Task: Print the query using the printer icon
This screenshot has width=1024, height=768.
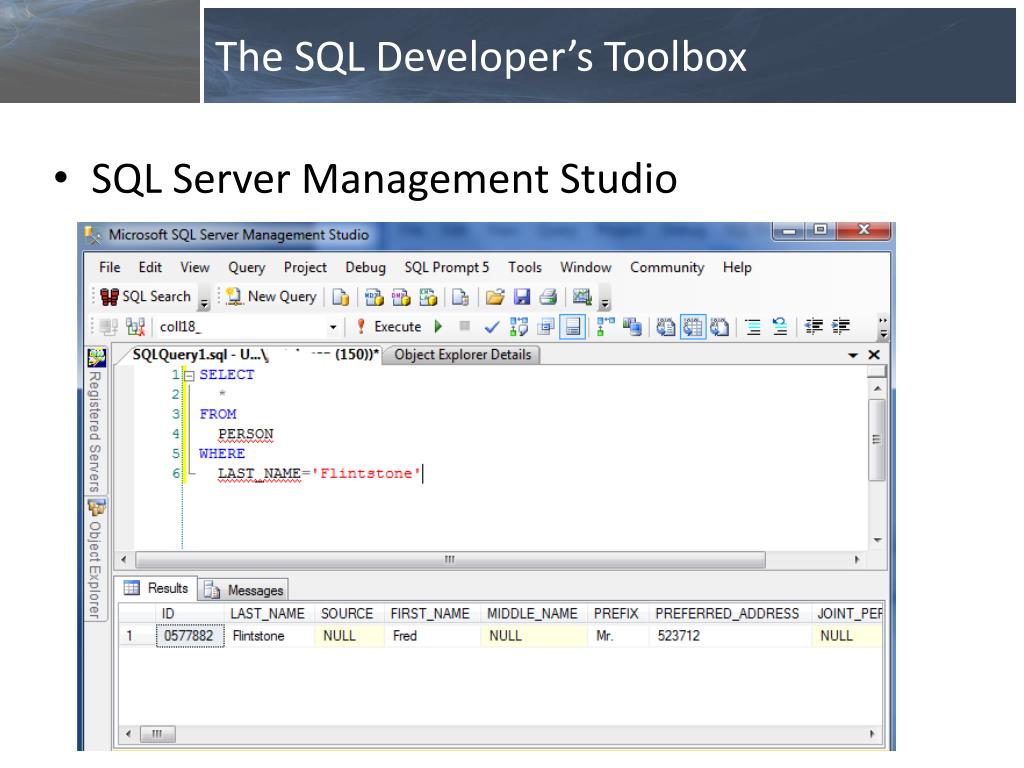Action: pyautogui.click(x=548, y=297)
